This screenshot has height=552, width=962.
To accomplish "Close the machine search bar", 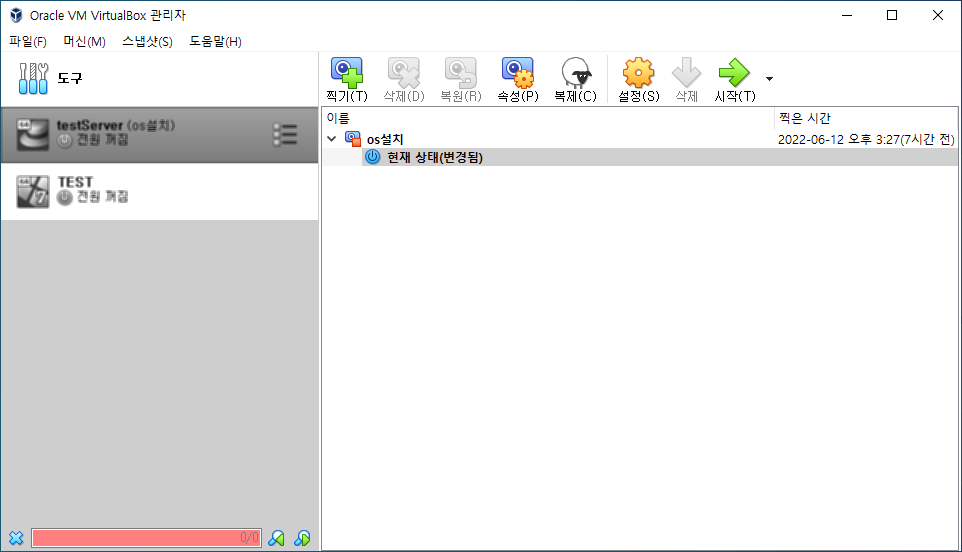I will pos(16,539).
